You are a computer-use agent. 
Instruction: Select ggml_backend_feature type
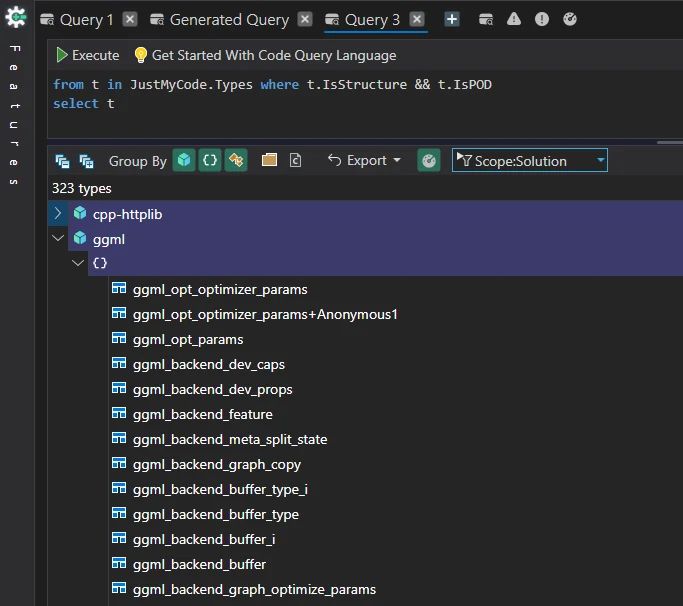203,414
